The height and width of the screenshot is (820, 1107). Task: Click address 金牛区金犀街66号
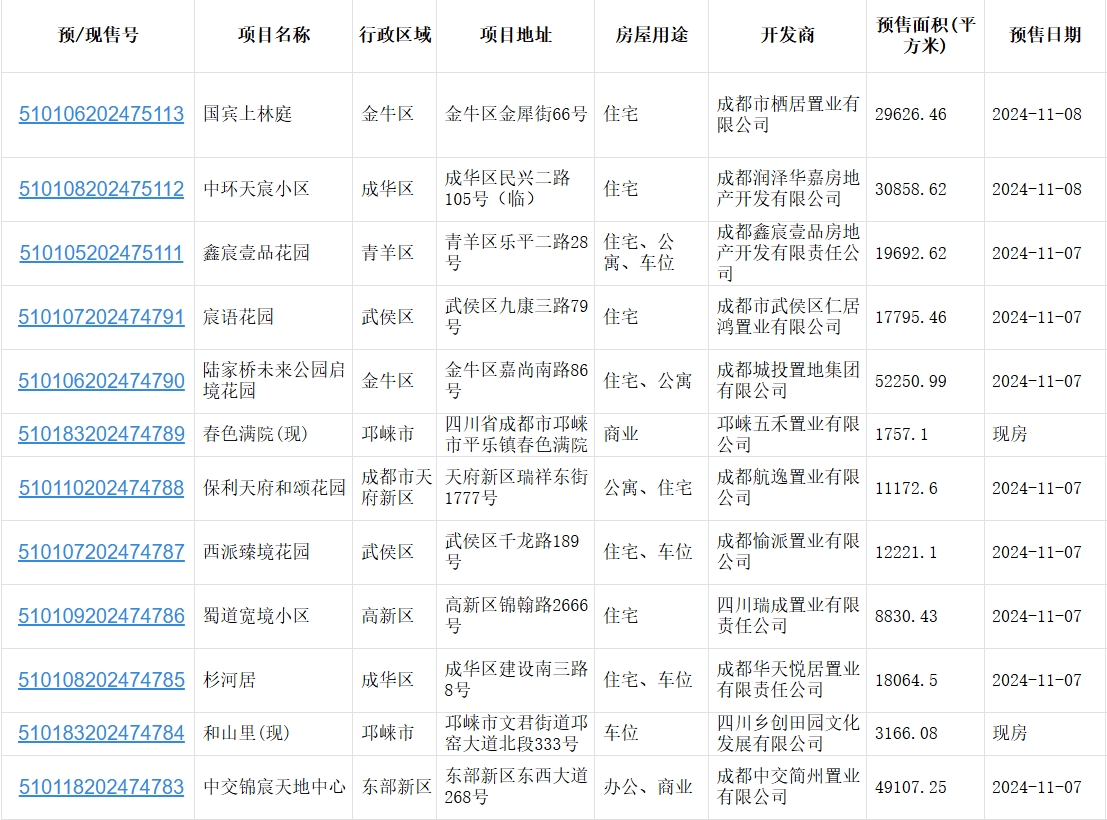coord(516,114)
